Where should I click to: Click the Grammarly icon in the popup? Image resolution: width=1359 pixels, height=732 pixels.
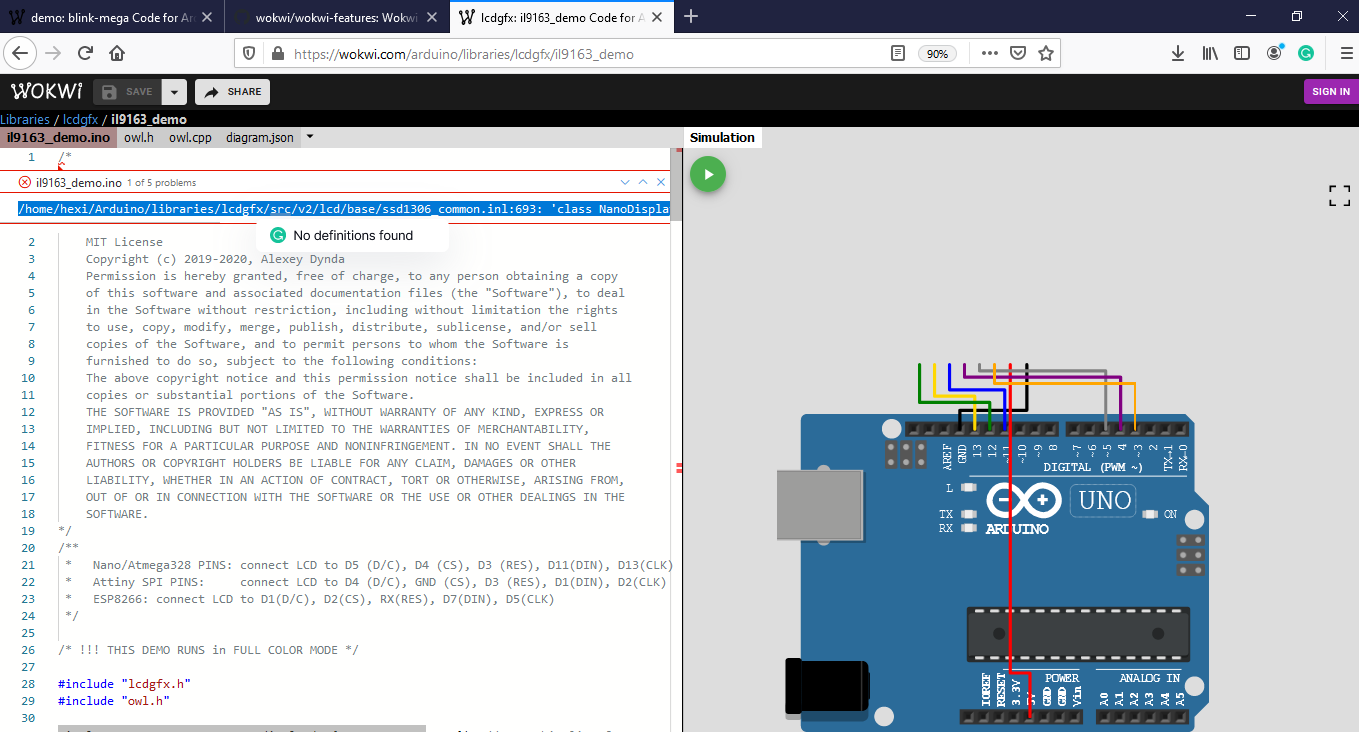278,235
